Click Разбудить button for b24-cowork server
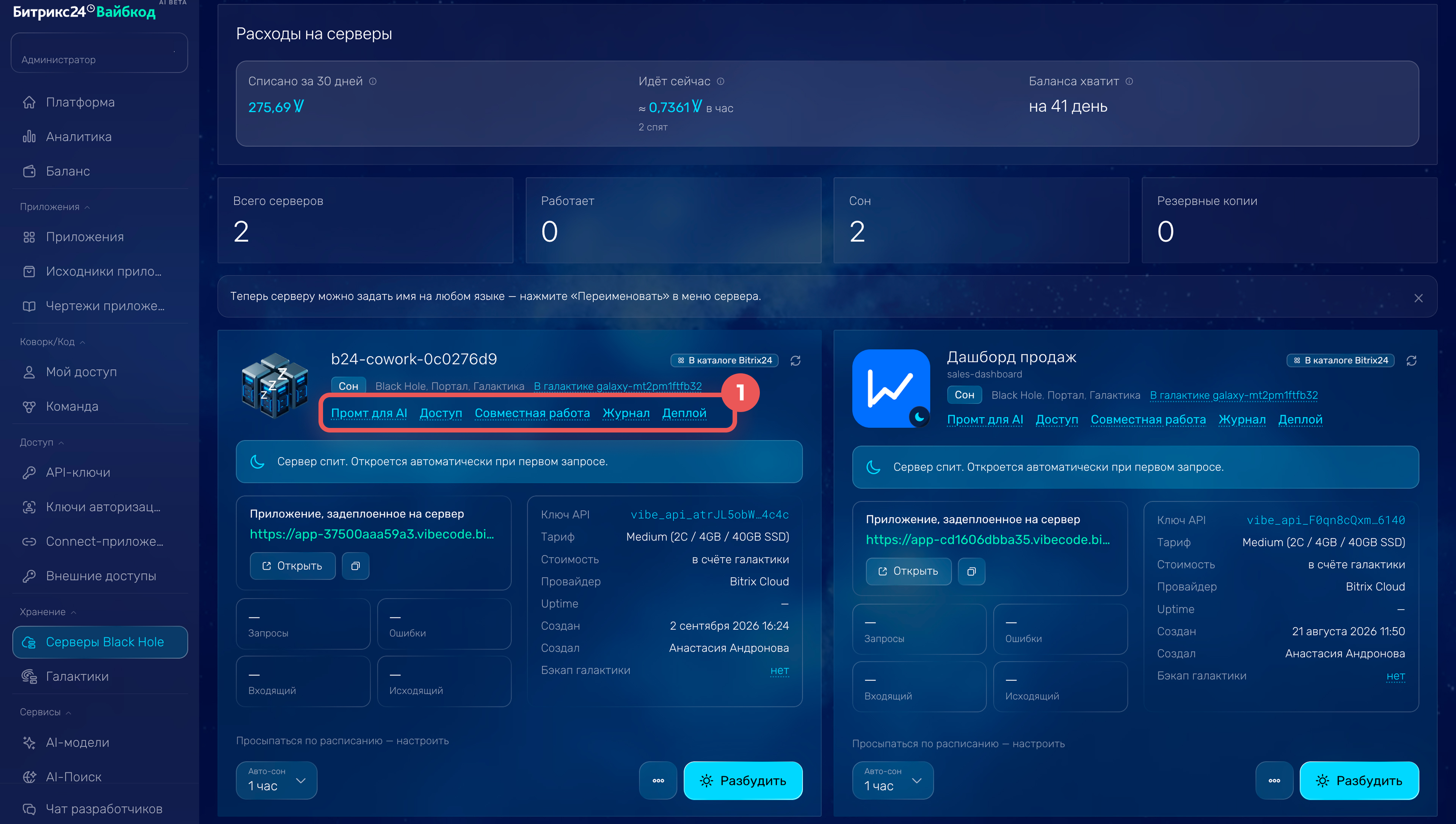This screenshot has height=824, width=1456. pos(743,780)
